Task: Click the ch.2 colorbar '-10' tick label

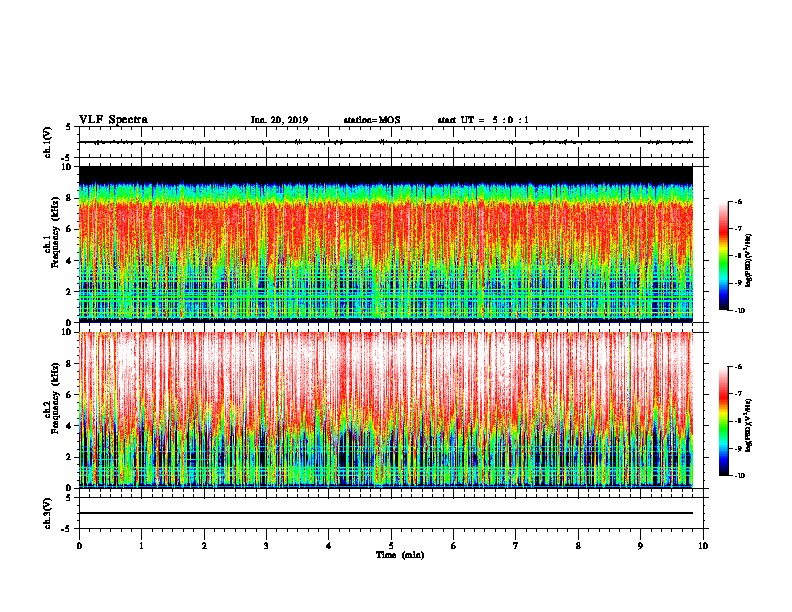Action: pyautogui.click(x=739, y=476)
